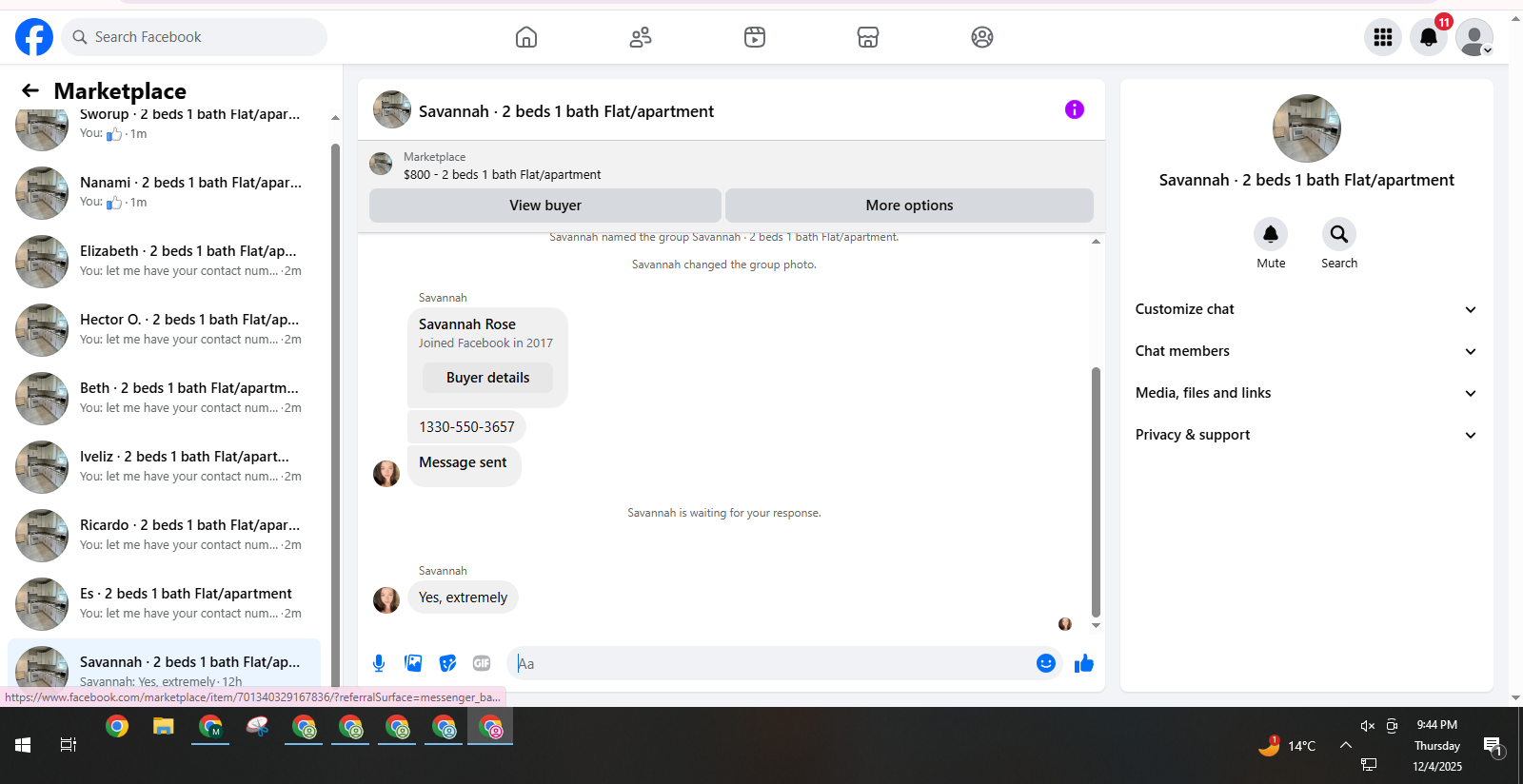Expand Media, files and links section
Image resolution: width=1523 pixels, height=784 pixels.
1306,393
